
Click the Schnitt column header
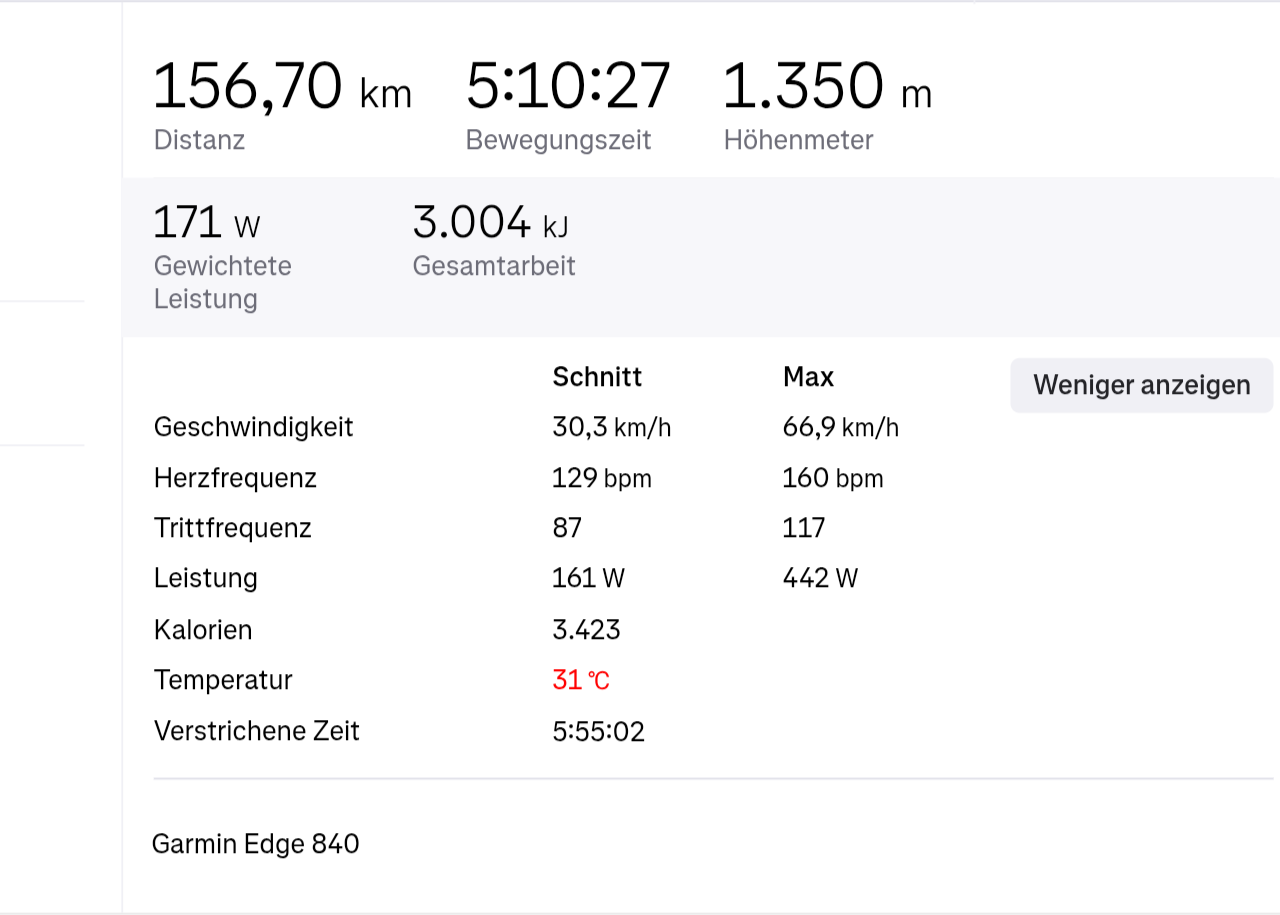(x=597, y=377)
